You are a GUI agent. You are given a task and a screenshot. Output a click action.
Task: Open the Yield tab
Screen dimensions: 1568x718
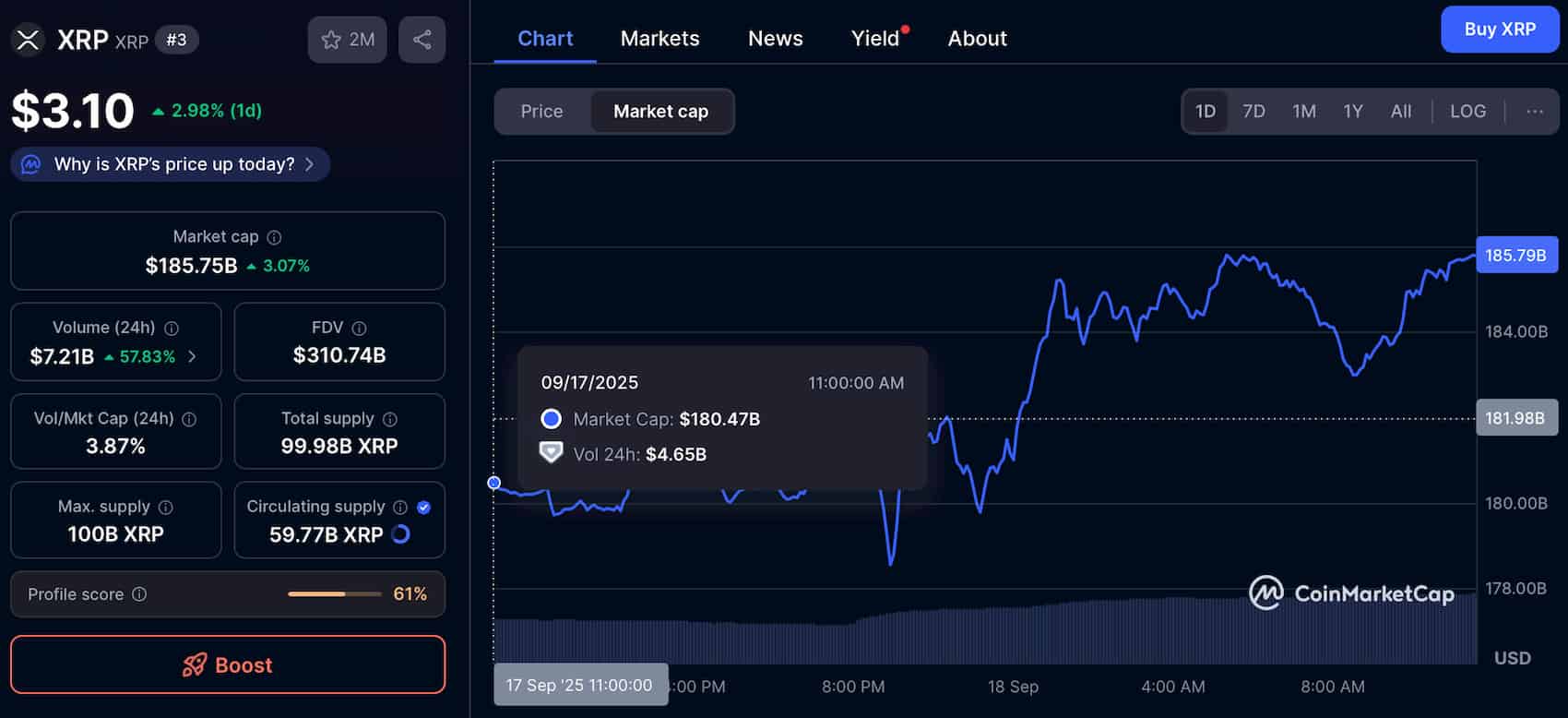(x=875, y=39)
